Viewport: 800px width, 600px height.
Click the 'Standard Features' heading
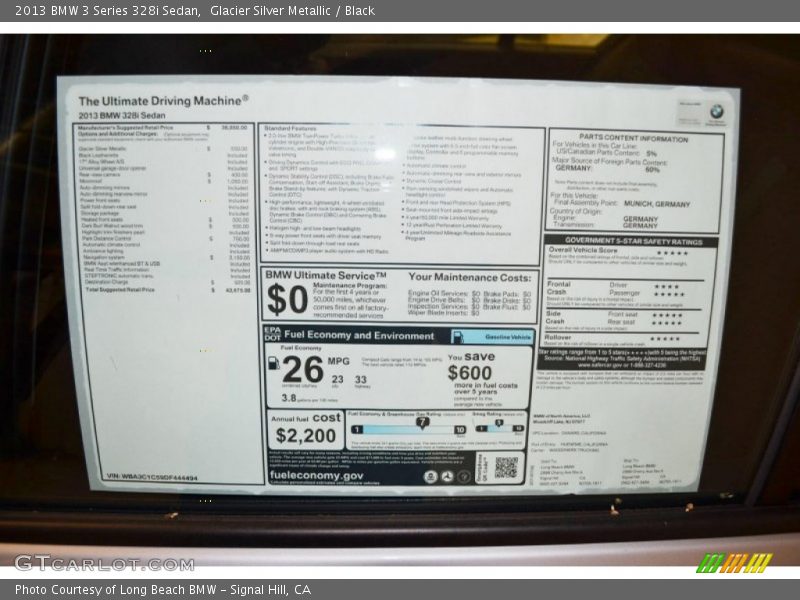click(x=290, y=129)
